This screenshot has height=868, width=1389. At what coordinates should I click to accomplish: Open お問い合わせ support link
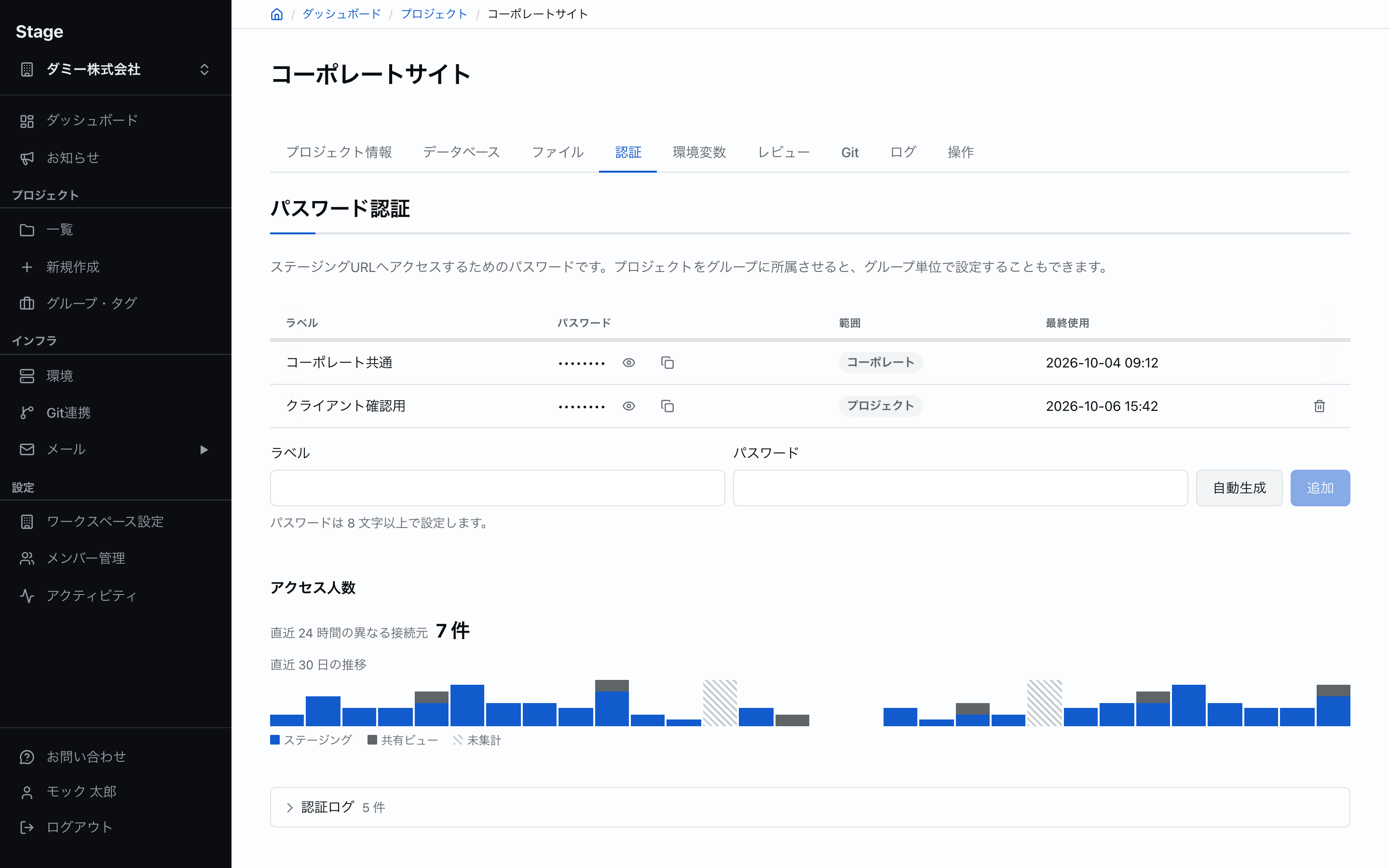[115, 757]
